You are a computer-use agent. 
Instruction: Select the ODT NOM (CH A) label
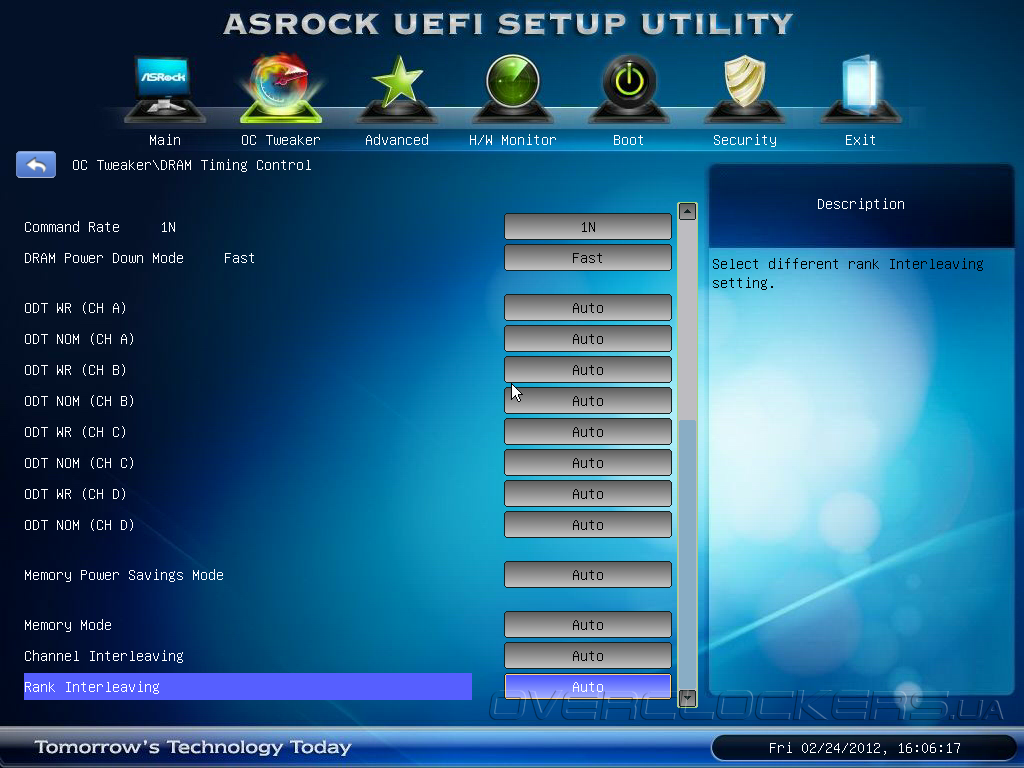79,339
